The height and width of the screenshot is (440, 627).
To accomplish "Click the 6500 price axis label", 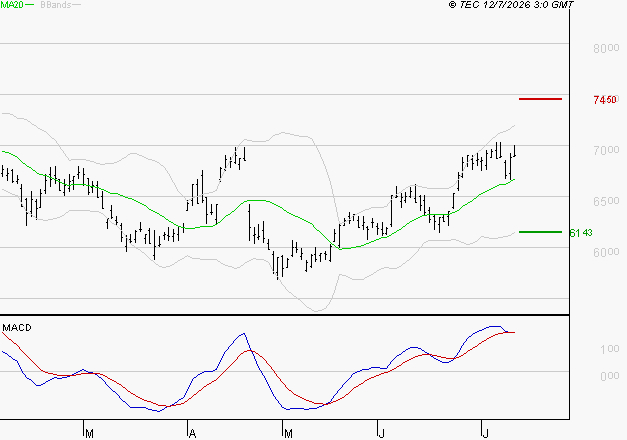I will (x=606, y=201).
